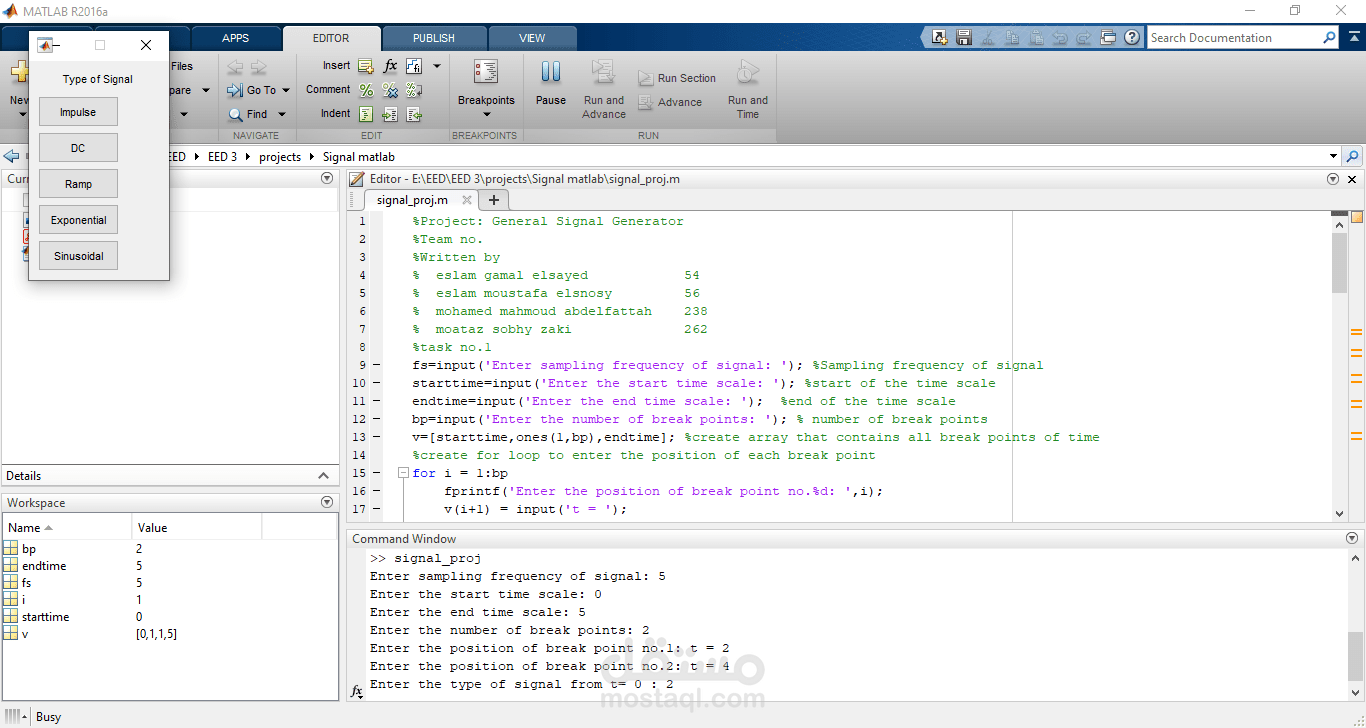The image size is (1366, 728).
Task: Open the Command Window actions menu
Action: [x=1352, y=538]
